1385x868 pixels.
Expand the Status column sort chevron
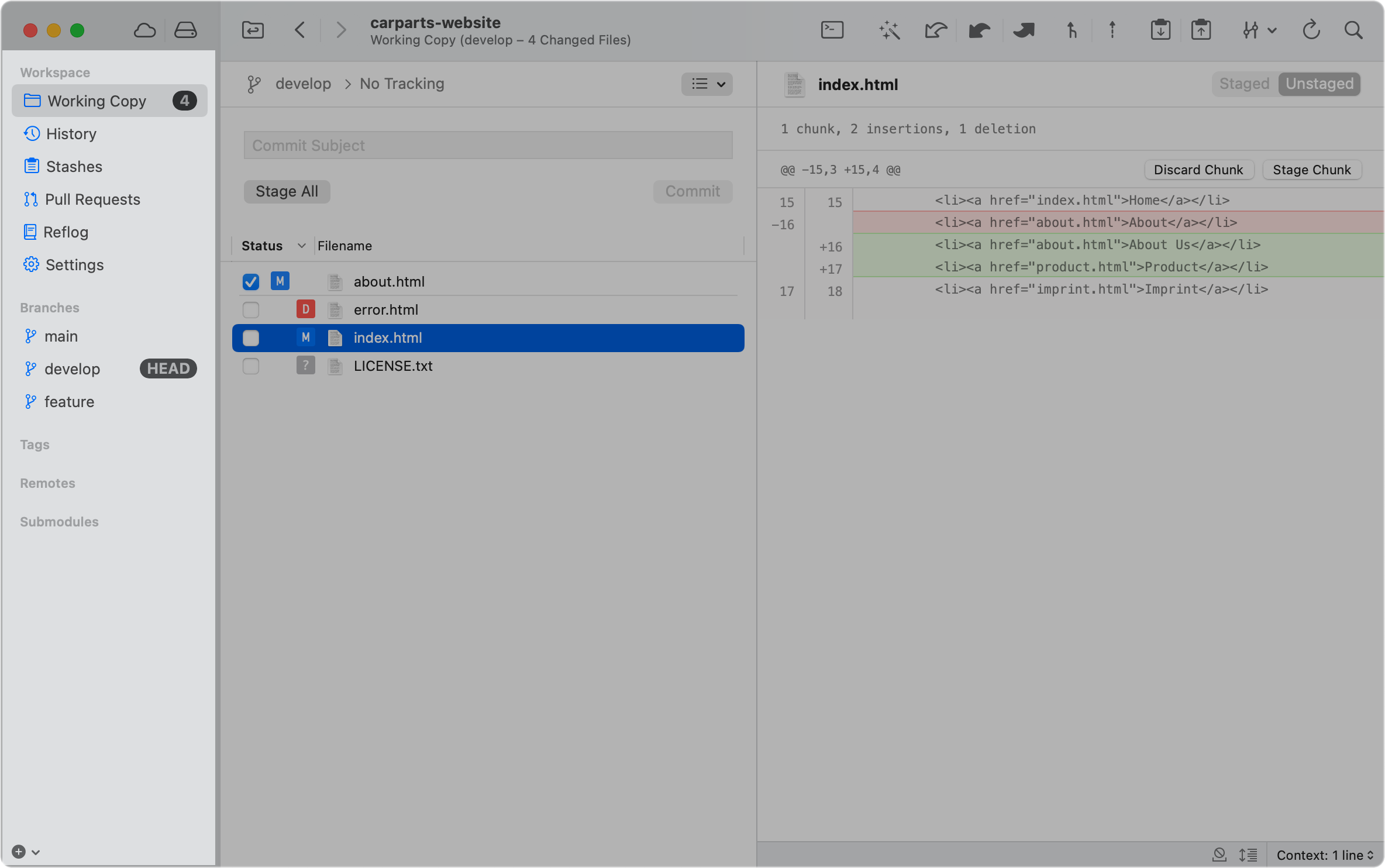tap(302, 246)
